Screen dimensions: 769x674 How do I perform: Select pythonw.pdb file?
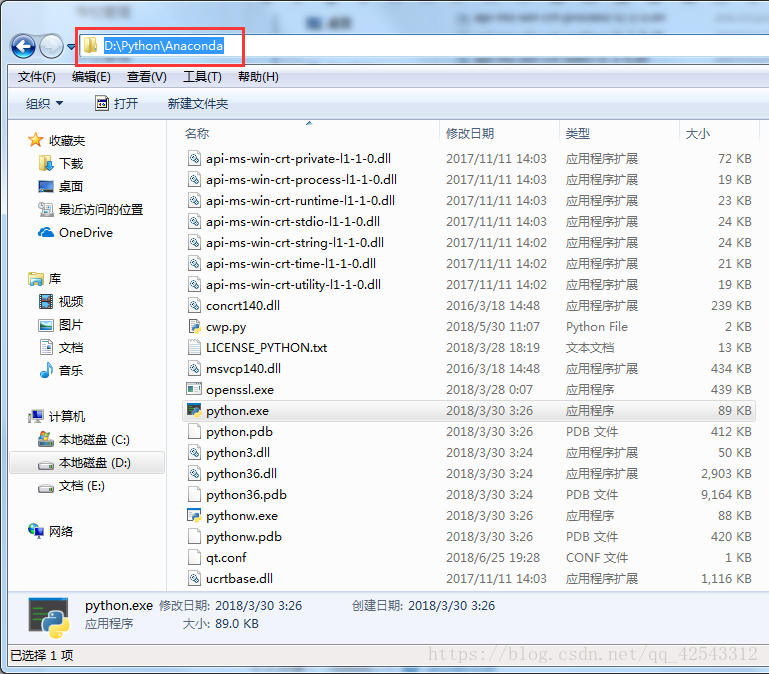click(234, 537)
